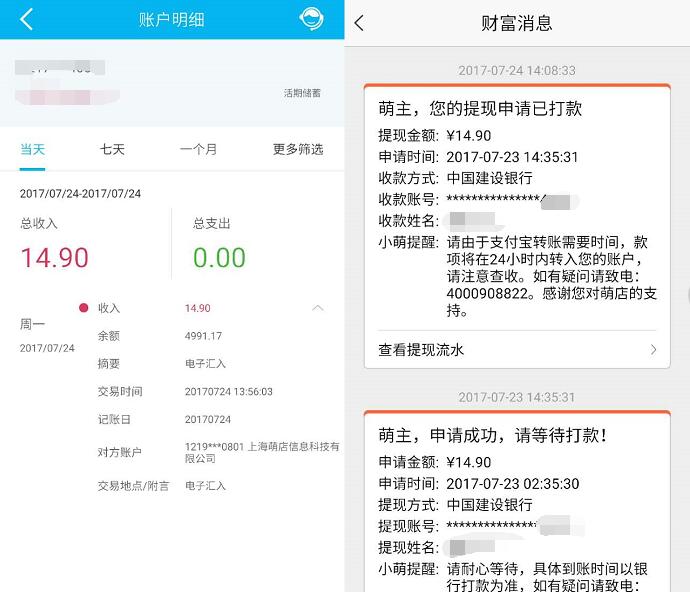The height and width of the screenshot is (592, 690).
Task: Go back from the 账户明细 screen
Action: coord(26,19)
